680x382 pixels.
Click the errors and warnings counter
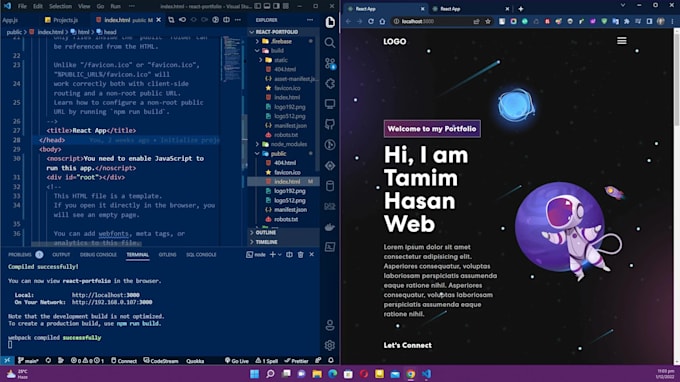(x=87, y=360)
